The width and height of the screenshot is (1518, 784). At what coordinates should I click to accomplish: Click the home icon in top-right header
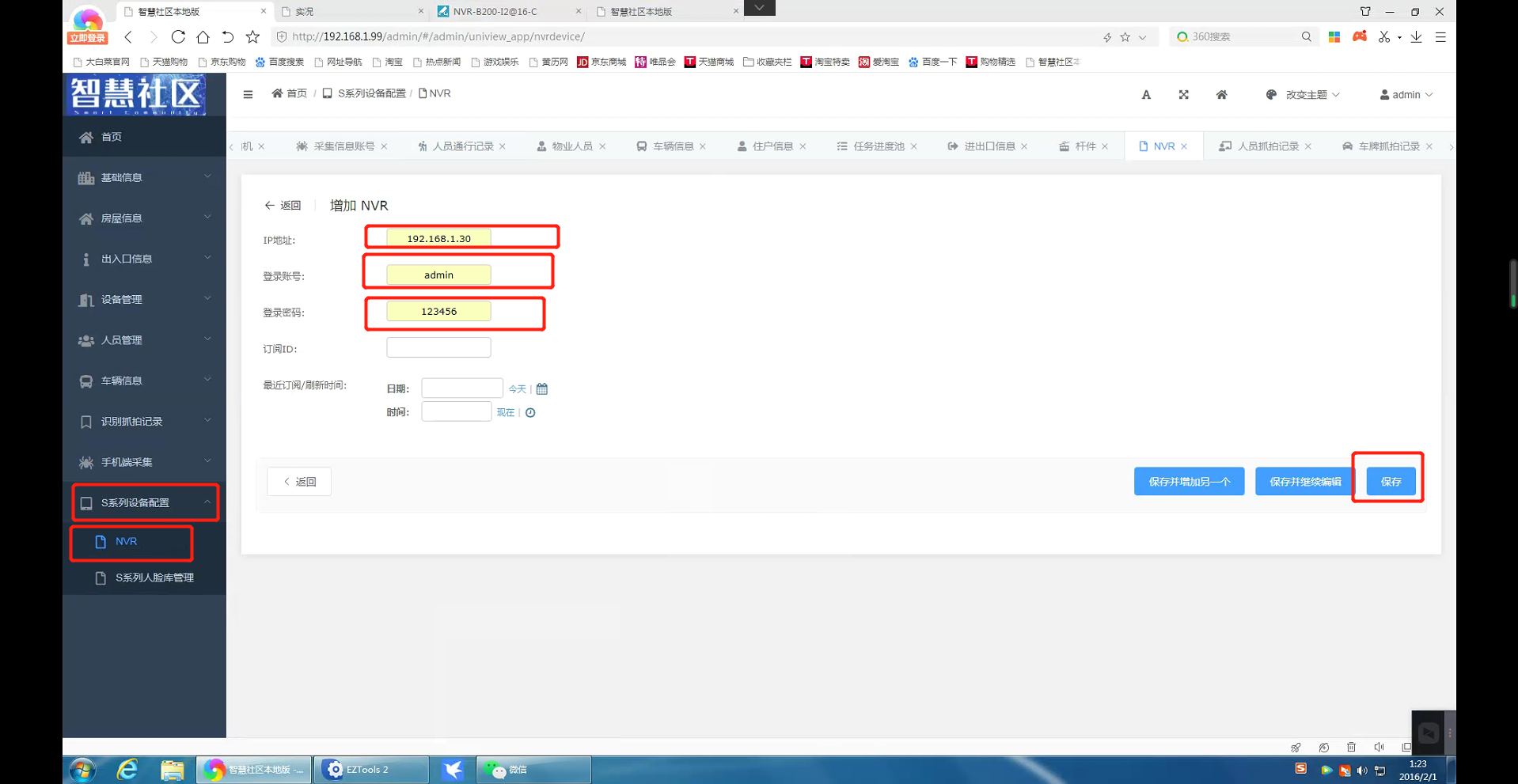(x=1221, y=95)
